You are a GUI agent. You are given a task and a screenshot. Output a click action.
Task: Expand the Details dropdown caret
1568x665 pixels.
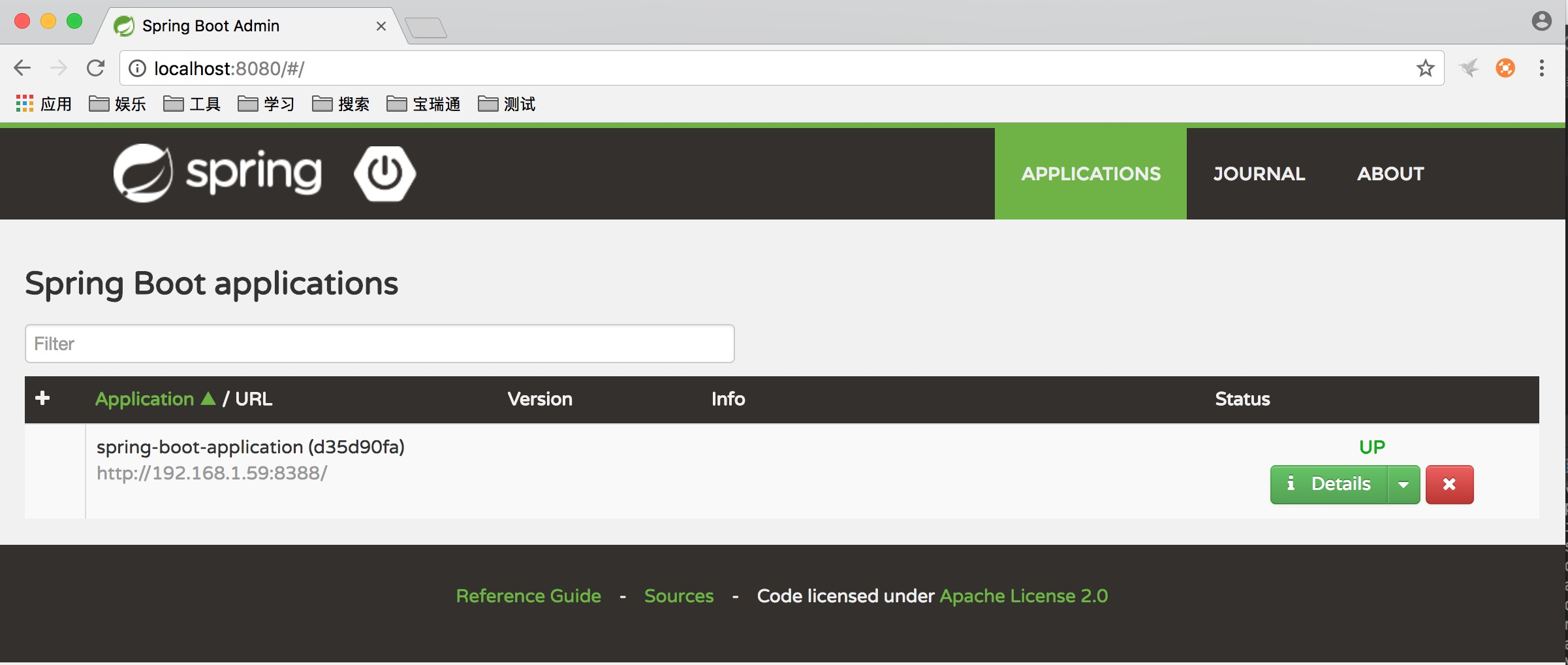point(1403,484)
